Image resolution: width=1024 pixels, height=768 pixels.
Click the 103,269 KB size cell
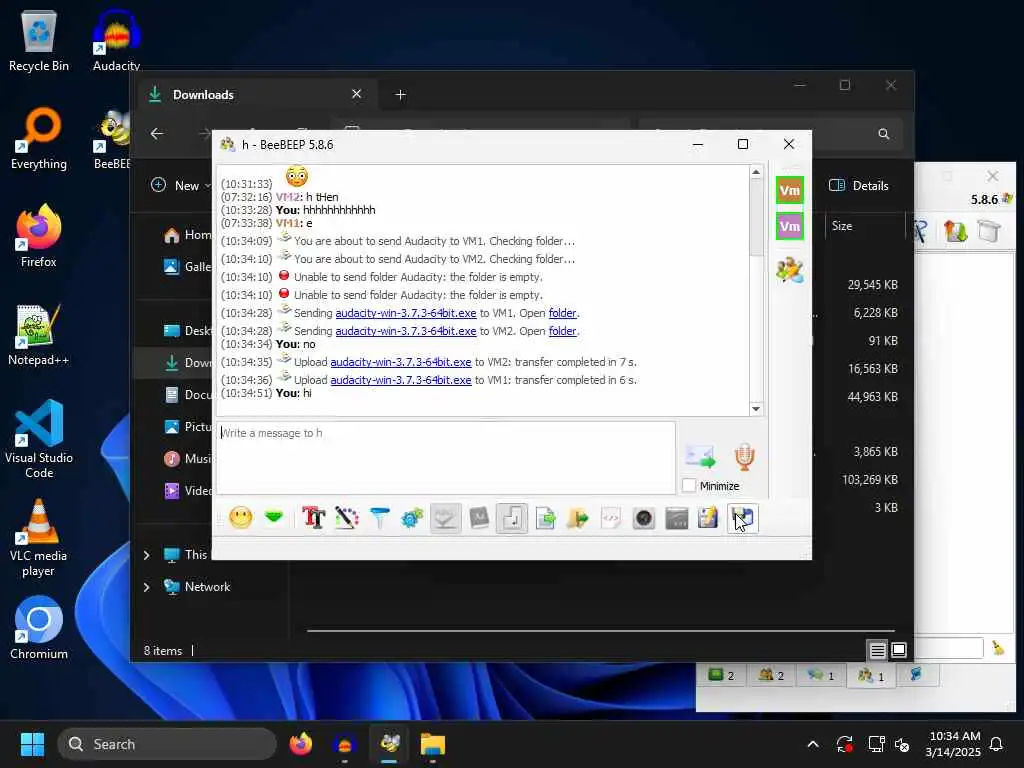(870, 479)
